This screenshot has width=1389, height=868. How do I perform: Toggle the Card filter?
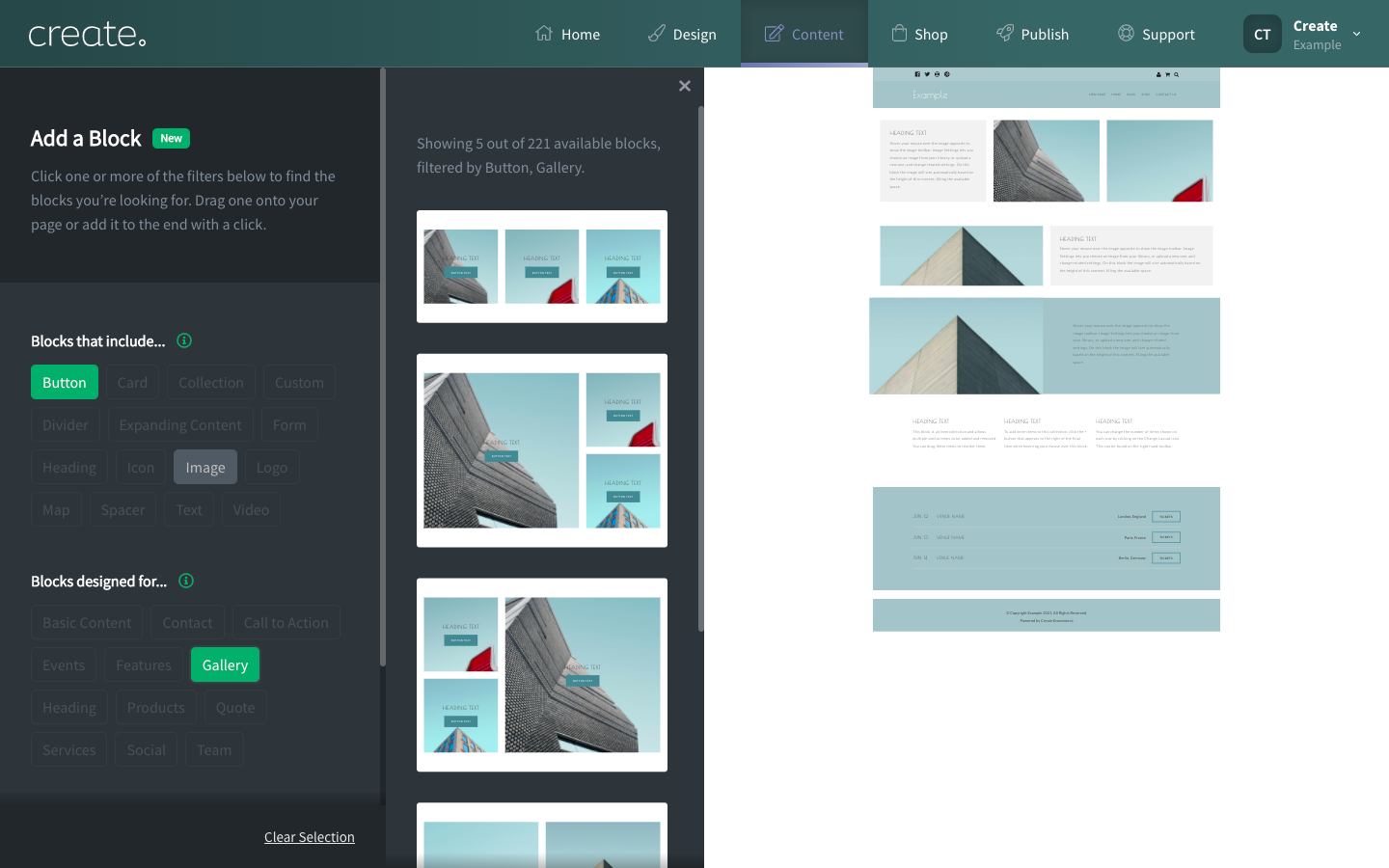pyautogui.click(x=132, y=382)
